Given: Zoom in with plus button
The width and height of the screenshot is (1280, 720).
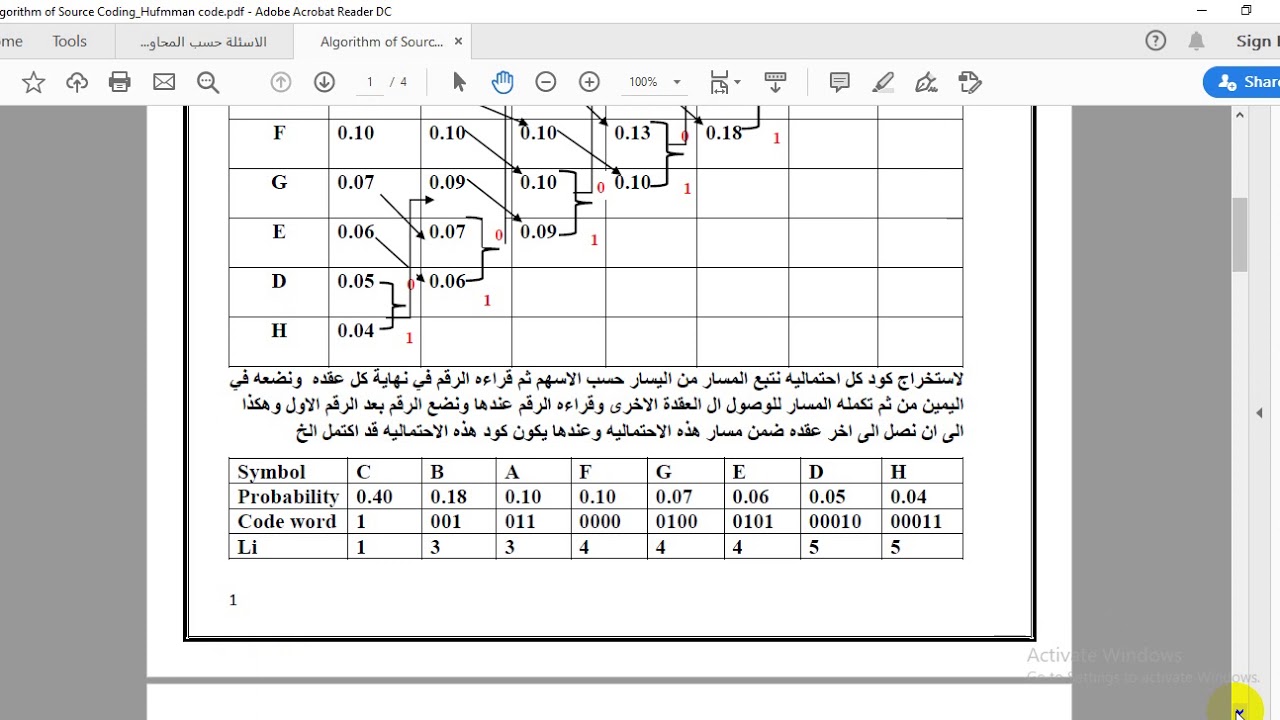Looking at the screenshot, I should point(589,82).
